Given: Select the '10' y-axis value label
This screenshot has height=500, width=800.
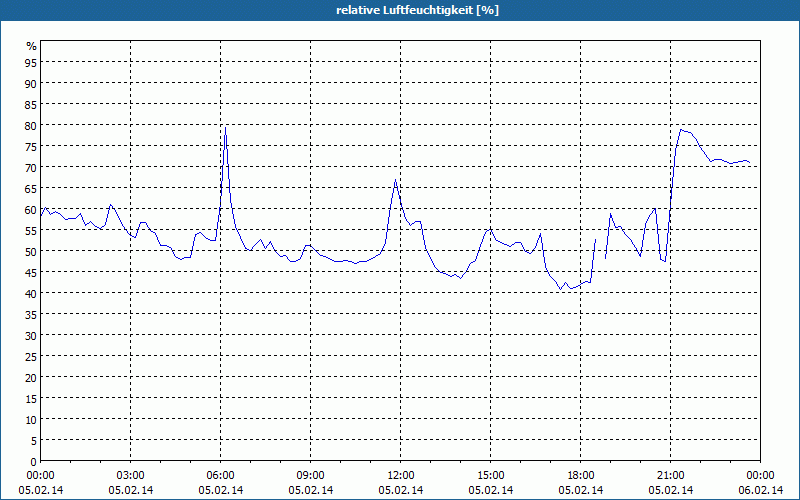Looking at the screenshot, I should click(31, 420).
